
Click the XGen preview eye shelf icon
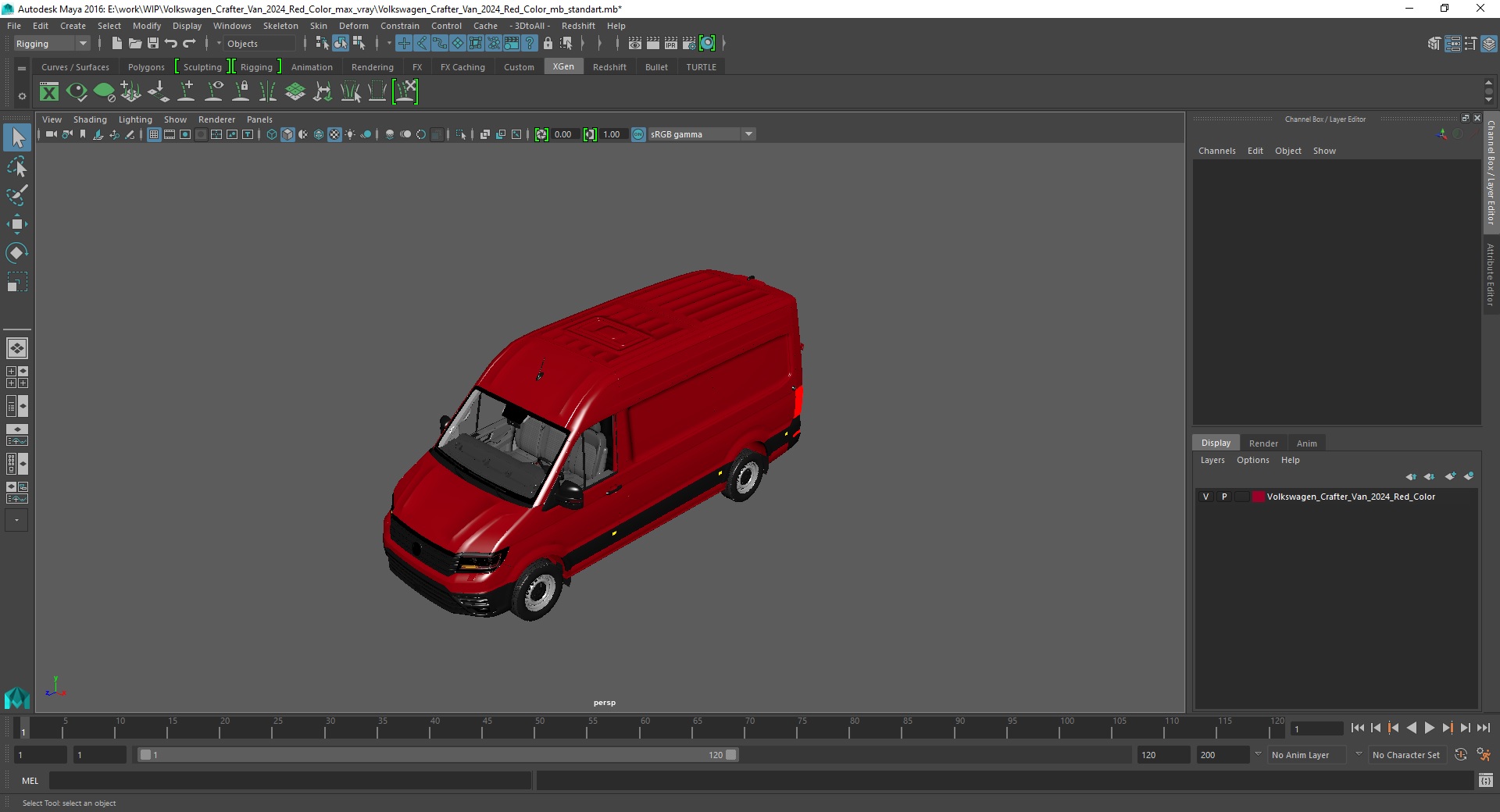click(x=77, y=92)
